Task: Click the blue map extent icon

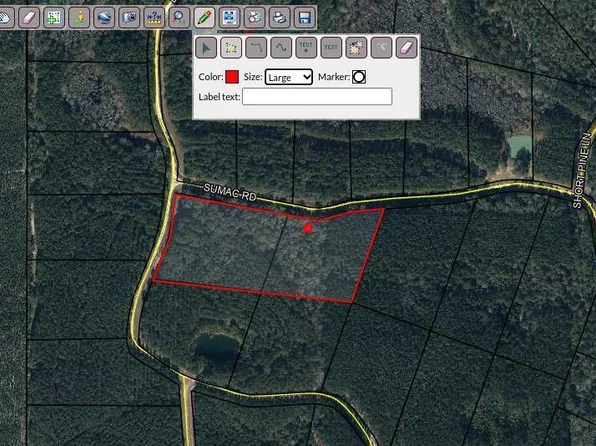Action: click(230, 17)
